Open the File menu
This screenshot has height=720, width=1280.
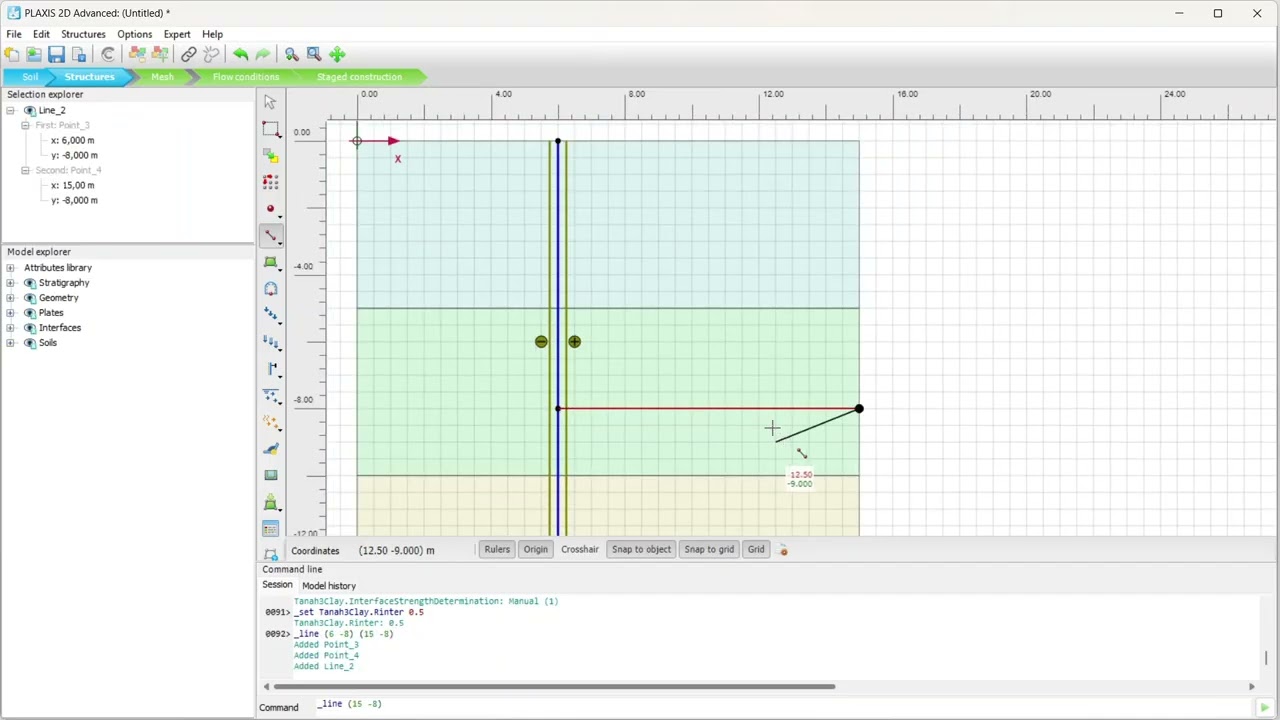point(14,34)
